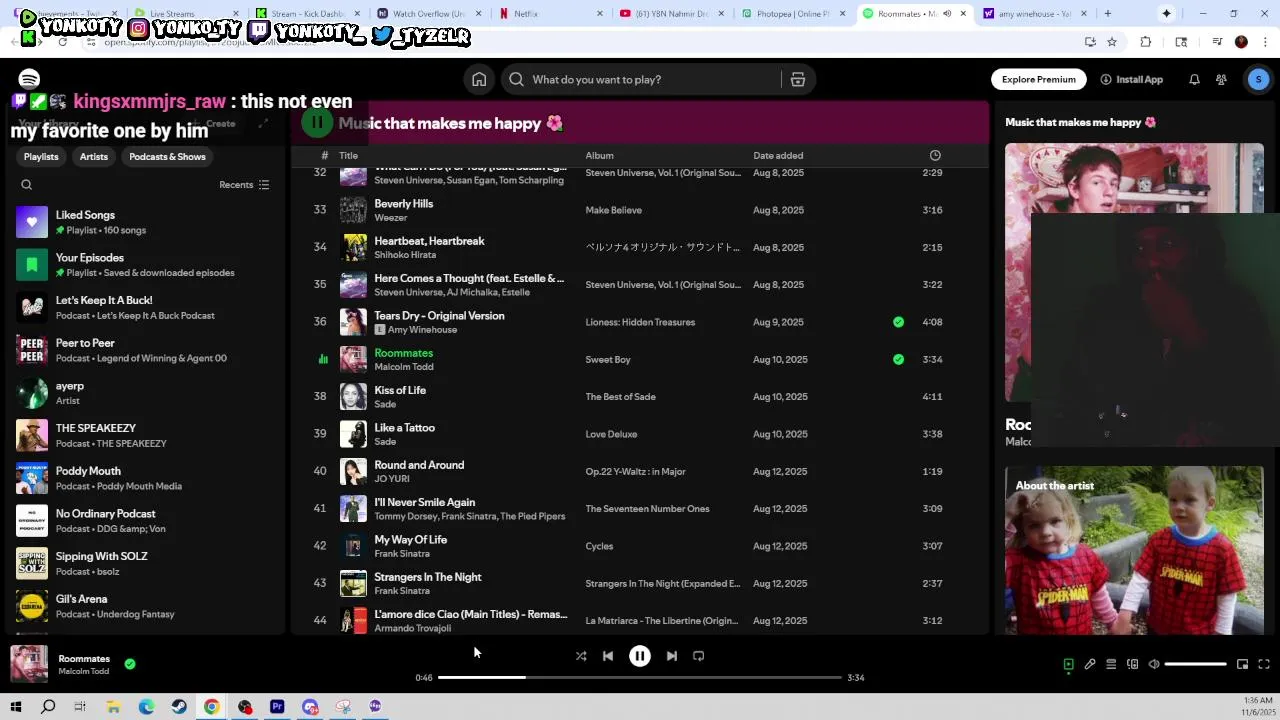Click the Amy Winehouse artist link
The height and width of the screenshot is (720, 1280).
coord(422,330)
